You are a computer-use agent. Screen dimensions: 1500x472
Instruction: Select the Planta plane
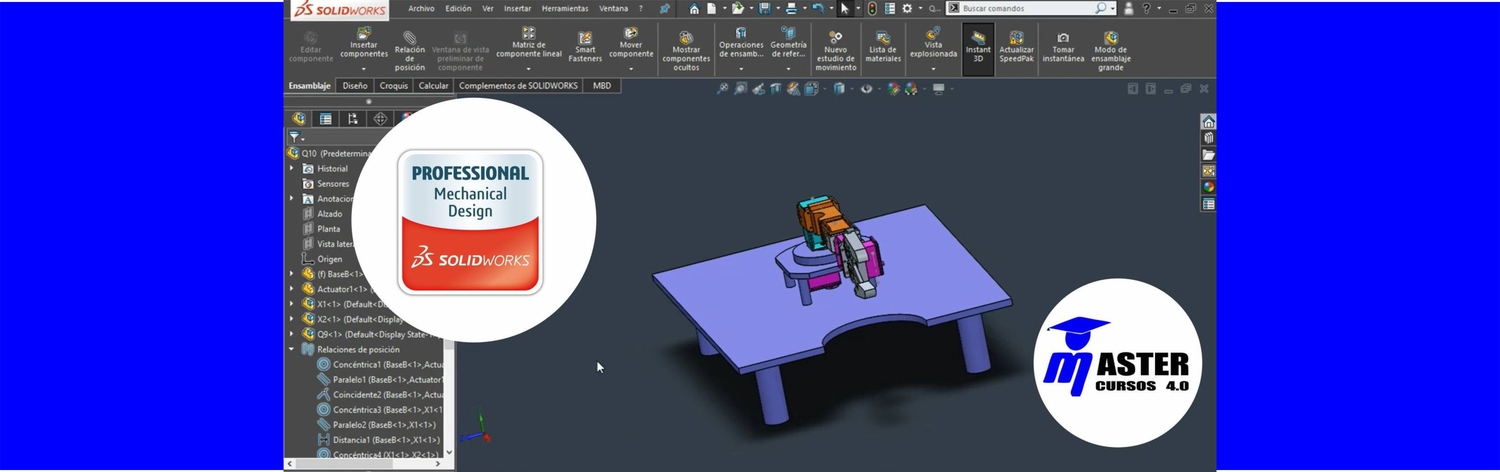pos(321,228)
